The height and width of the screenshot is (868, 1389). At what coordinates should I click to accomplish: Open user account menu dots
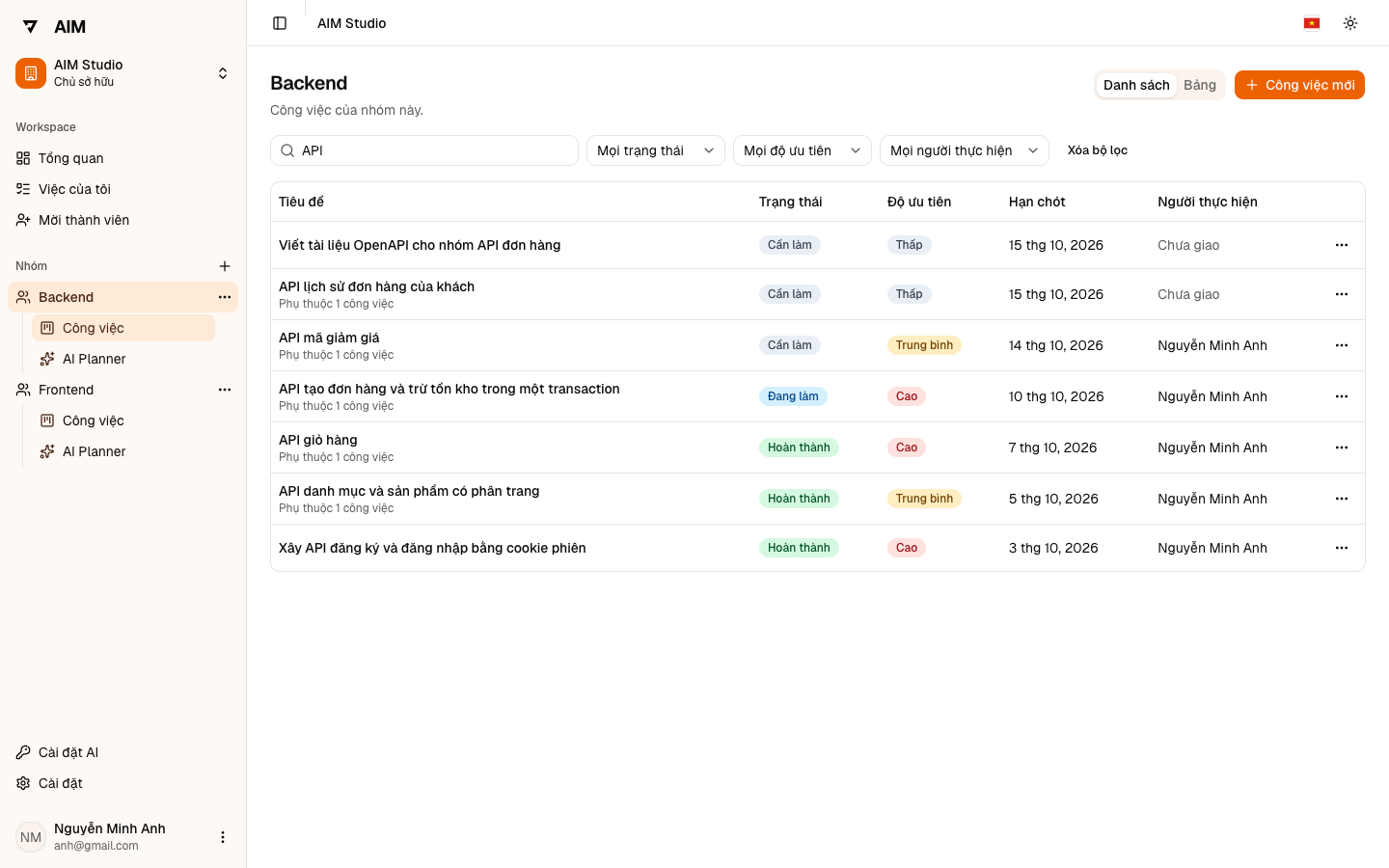223,837
